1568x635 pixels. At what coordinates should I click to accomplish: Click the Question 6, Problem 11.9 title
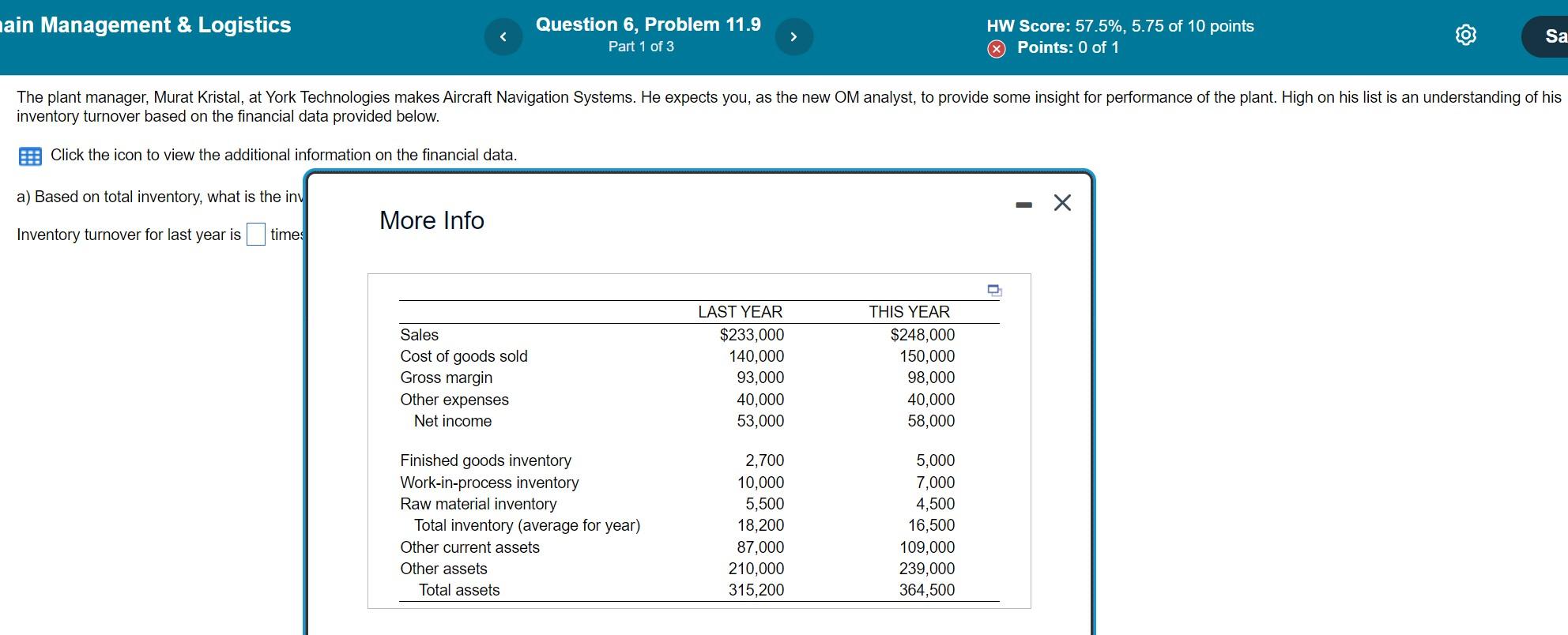click(648, 24)
